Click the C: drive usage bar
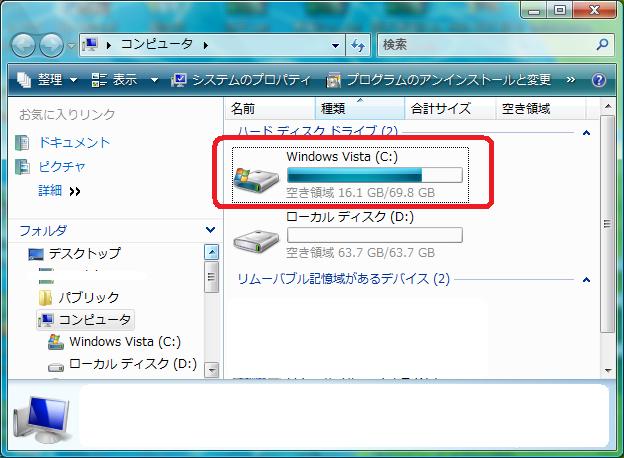Screen dimensions: 624x458 pyautogui.click(x=374, y=175)
